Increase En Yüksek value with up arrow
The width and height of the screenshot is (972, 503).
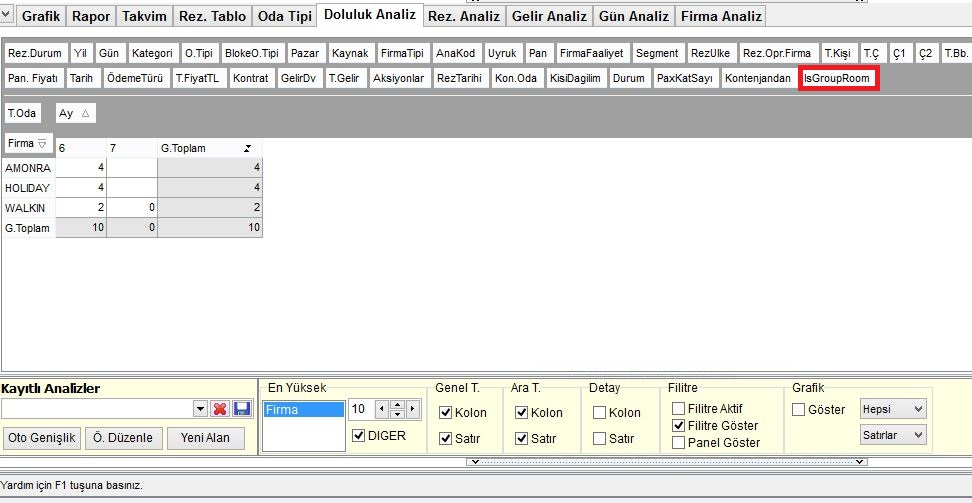[x=397, y=404]
